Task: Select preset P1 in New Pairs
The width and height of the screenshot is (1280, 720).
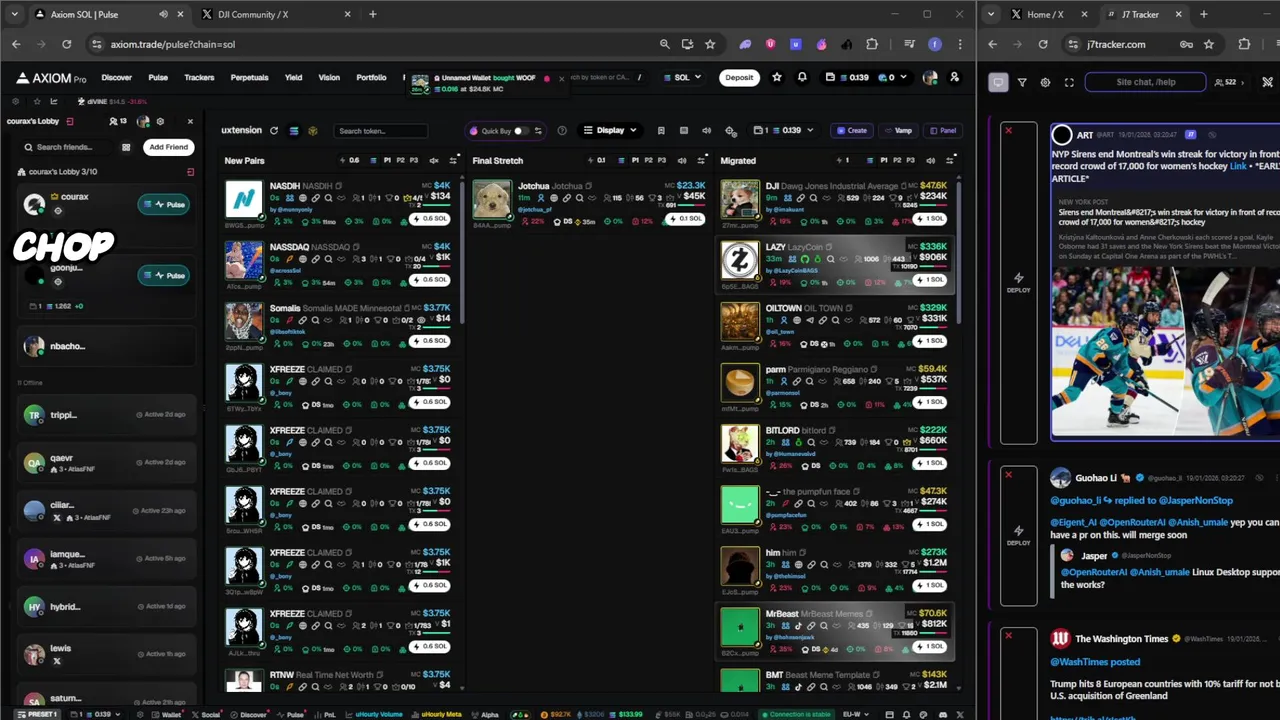Action: pyautogui.click(x=386, y=160)
